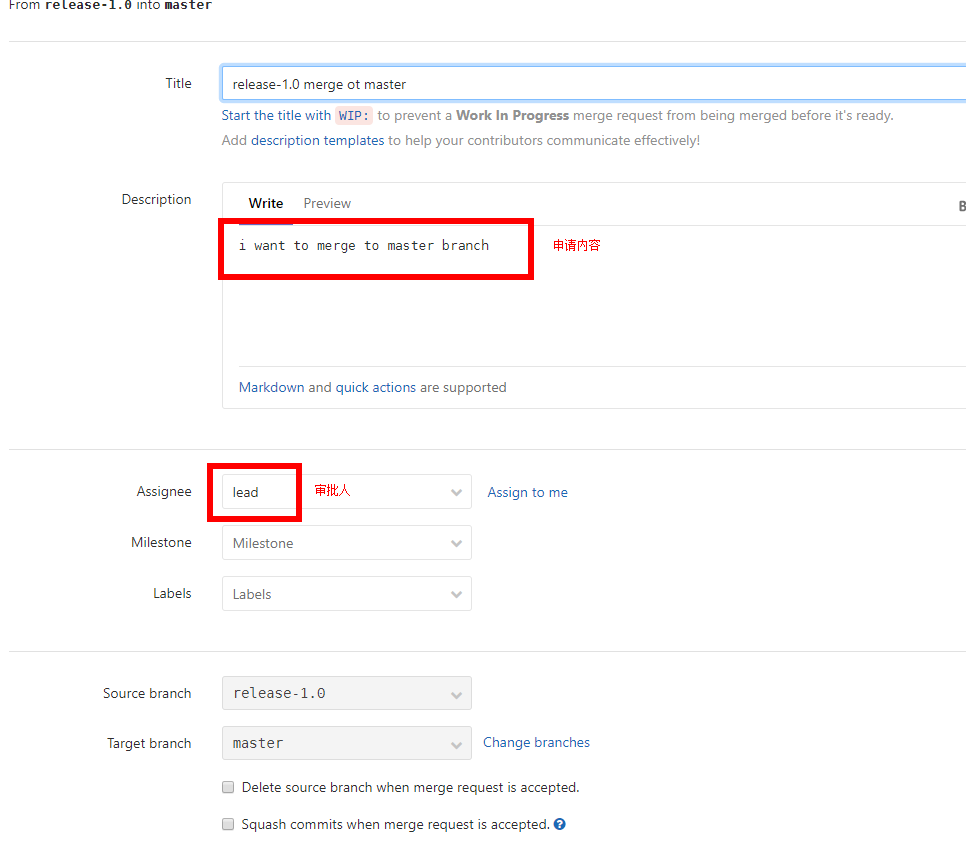Viewport: 966px width, 855px height.
Task: Enable delete source branch checkbox
Action: [x=228, y=787]
